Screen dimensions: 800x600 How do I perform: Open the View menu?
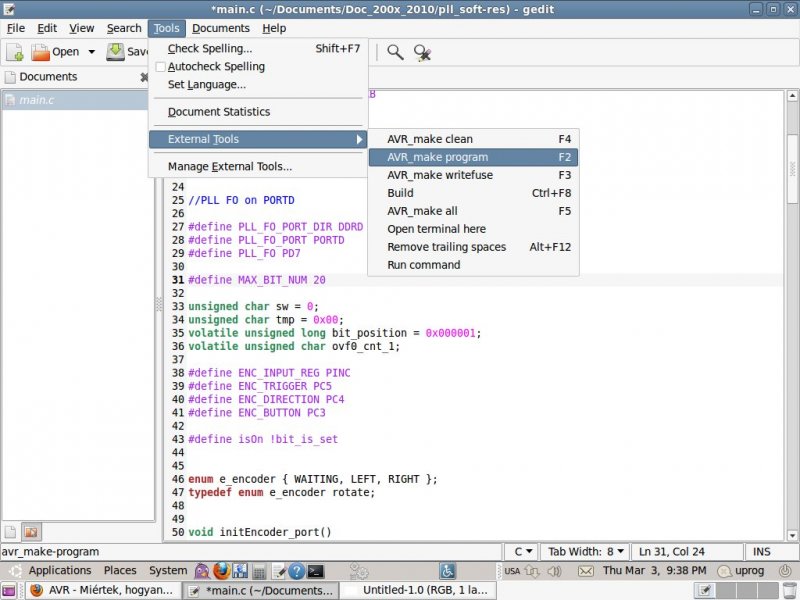[82, 28]
